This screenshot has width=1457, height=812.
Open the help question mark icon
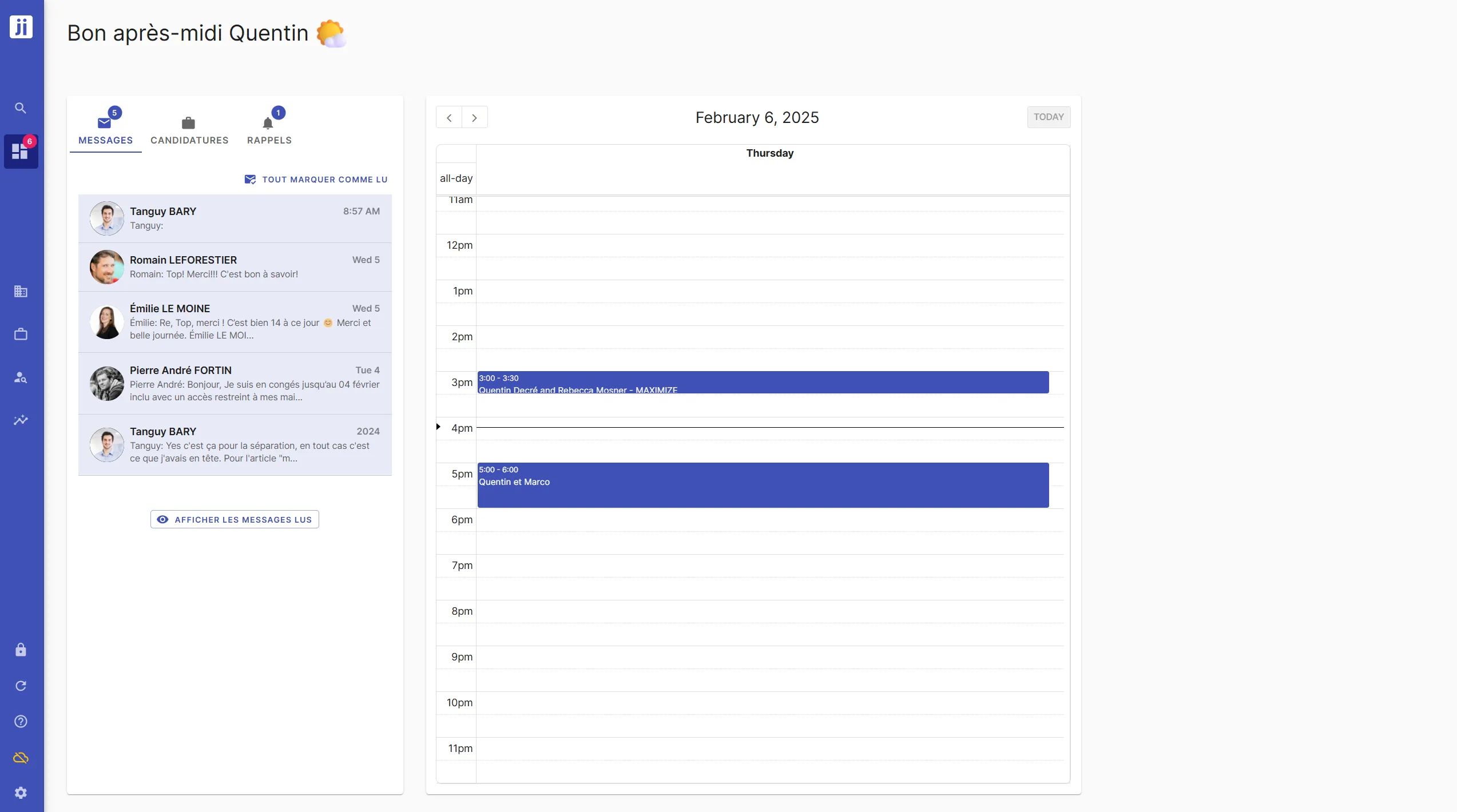[x=21, y=721]
